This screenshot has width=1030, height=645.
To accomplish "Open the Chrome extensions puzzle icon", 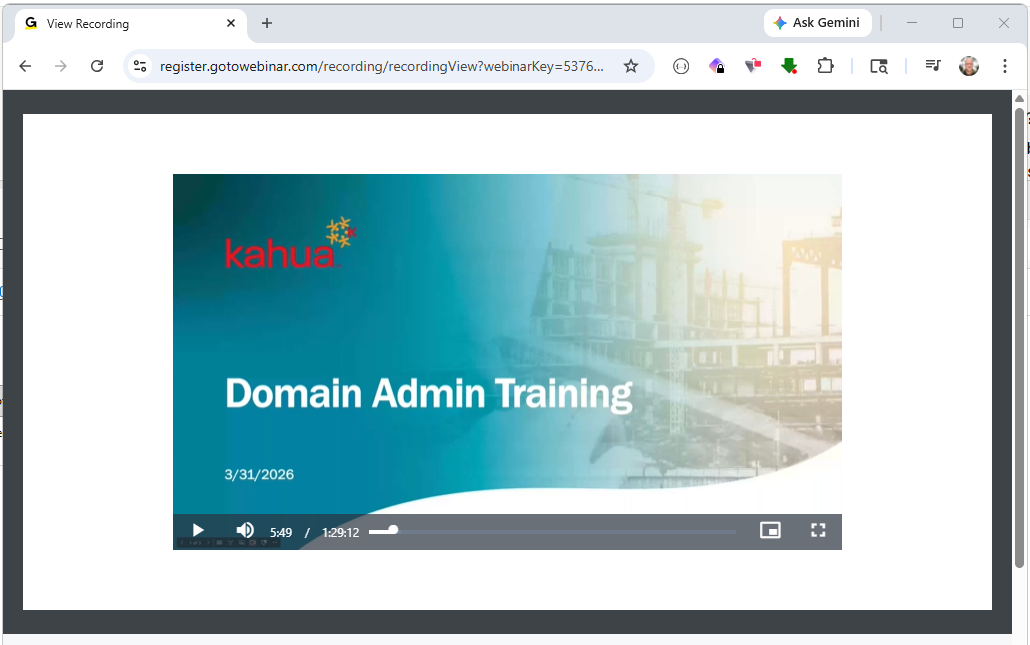I will pos(825,66).
